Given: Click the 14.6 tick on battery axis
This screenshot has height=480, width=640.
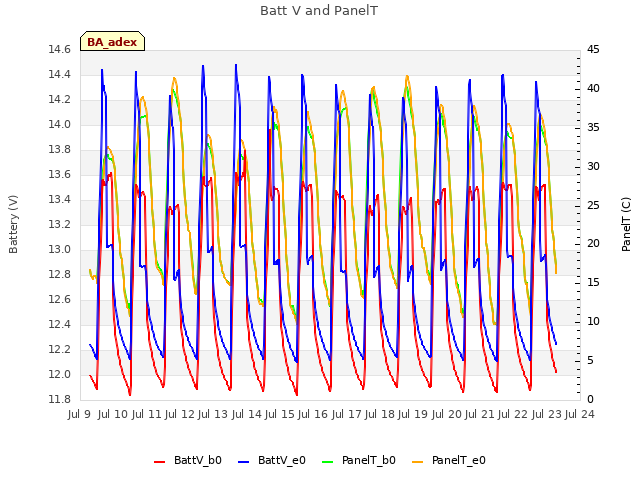Looking at the screenshot, I should pos(60,50).
